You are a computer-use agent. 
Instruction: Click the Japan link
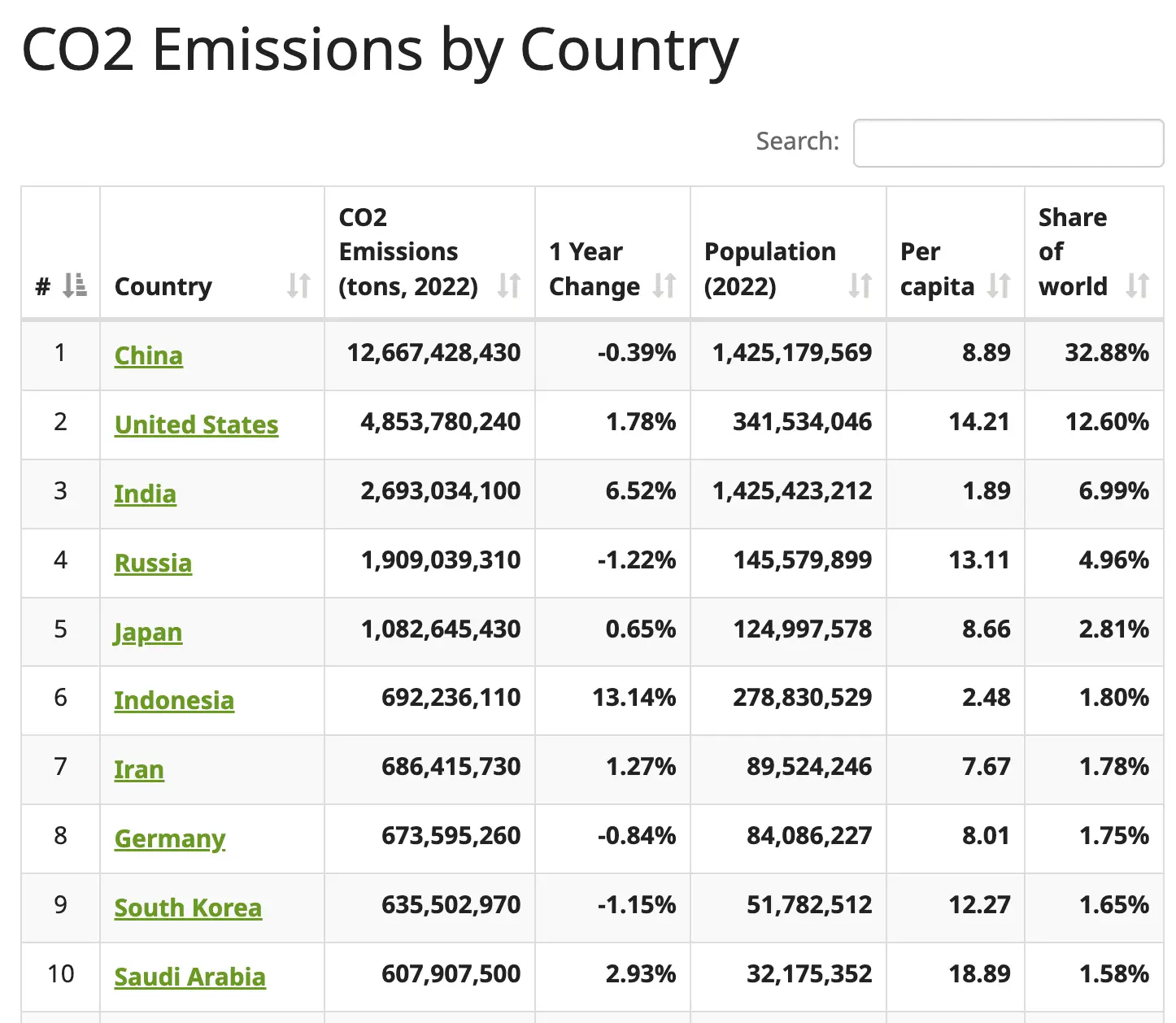(148, 632)
